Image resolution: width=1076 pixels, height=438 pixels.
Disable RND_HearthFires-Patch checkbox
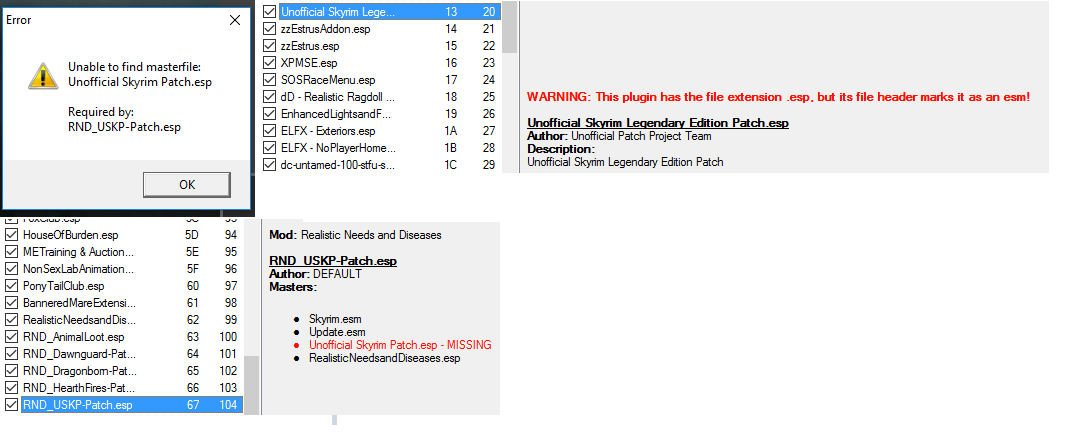pos(11,388)
